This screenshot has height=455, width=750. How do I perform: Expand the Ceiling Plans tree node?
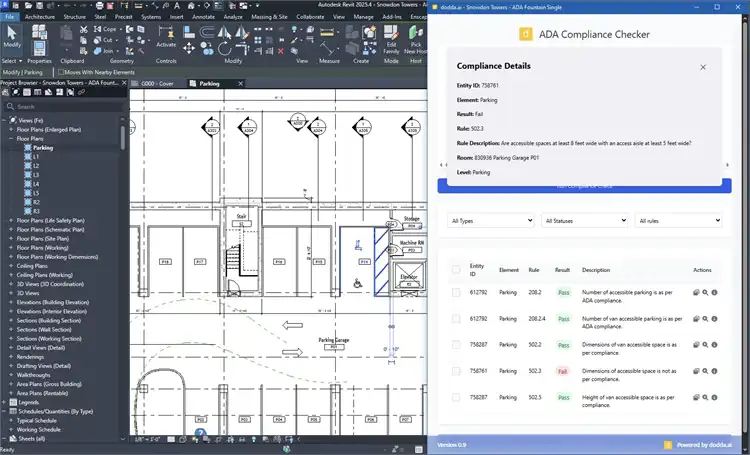[11, 266]
